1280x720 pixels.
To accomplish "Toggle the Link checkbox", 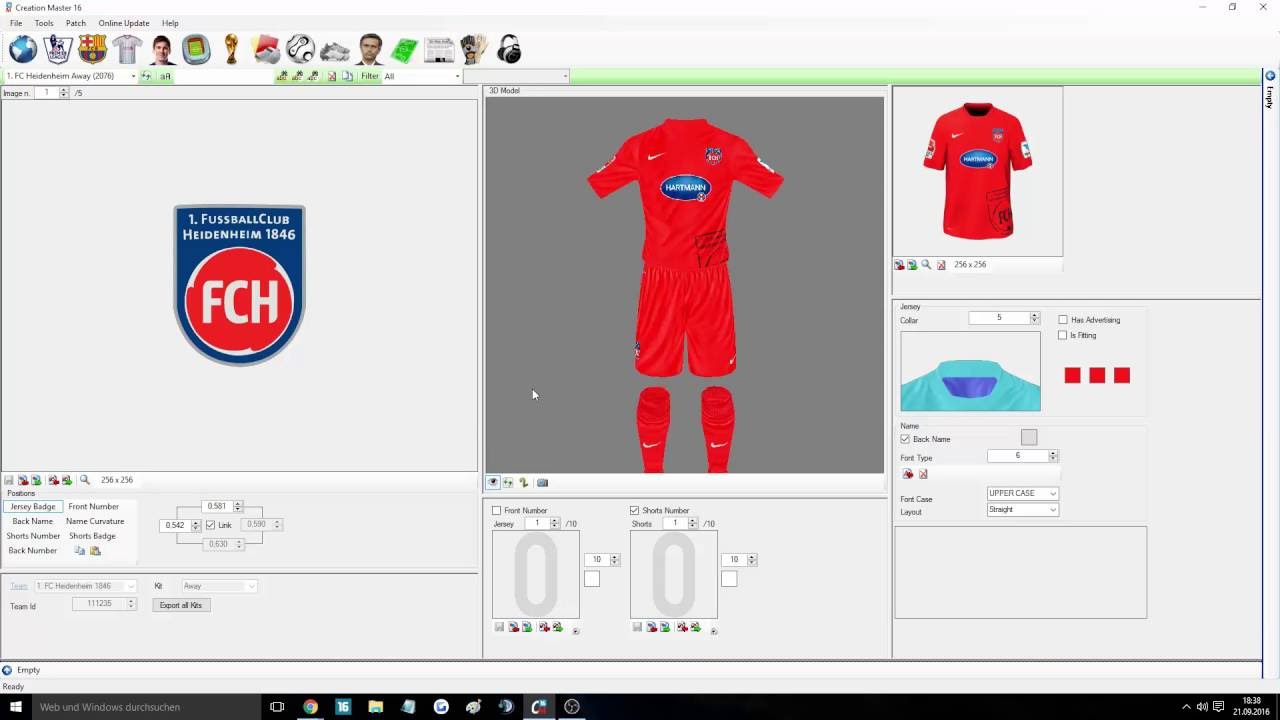I will pyautogui.click(x=210, y=525).
